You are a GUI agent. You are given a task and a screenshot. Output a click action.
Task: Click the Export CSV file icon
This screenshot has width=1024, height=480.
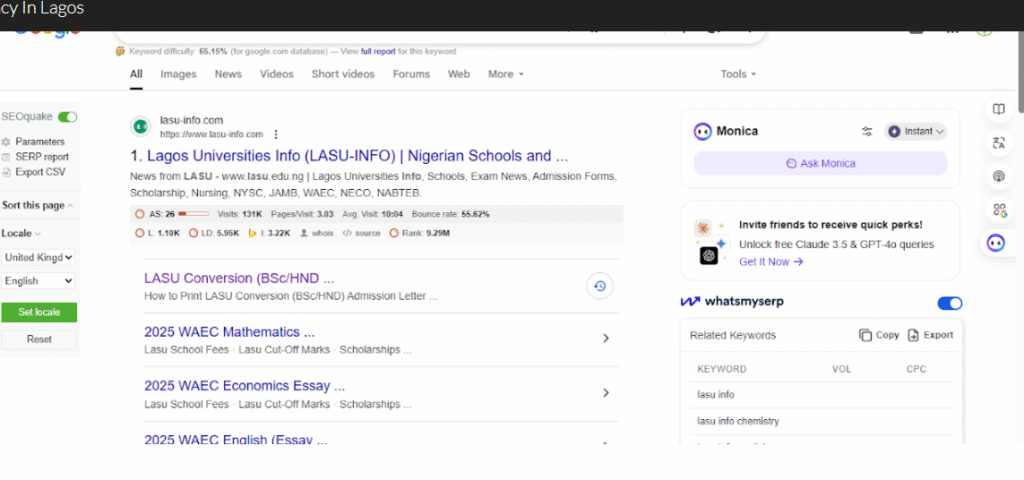tap(6, 172)
